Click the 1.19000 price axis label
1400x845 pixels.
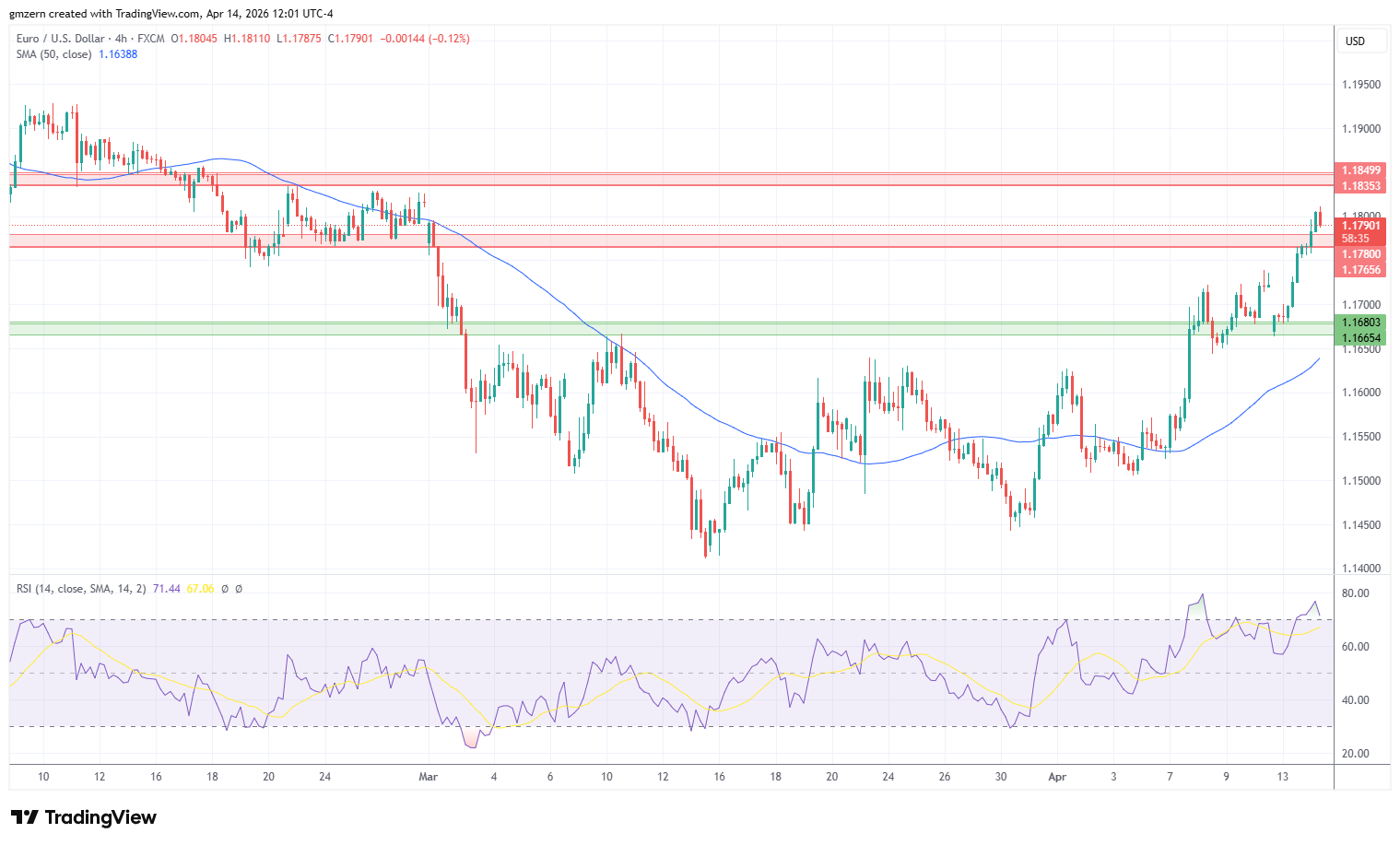tap(1361, 129)
